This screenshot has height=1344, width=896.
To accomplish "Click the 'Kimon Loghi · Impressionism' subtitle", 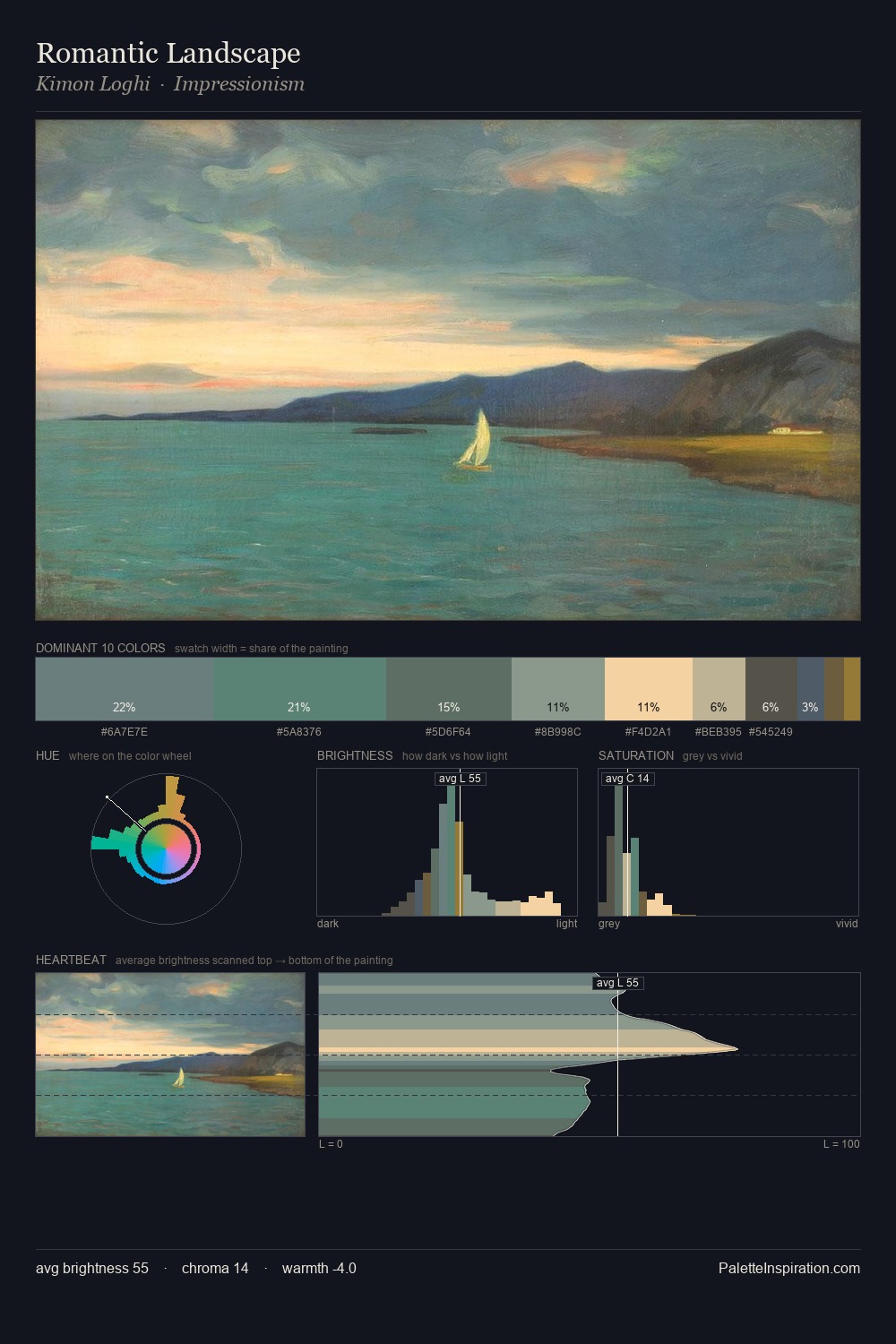I will (x=170, y=84).
